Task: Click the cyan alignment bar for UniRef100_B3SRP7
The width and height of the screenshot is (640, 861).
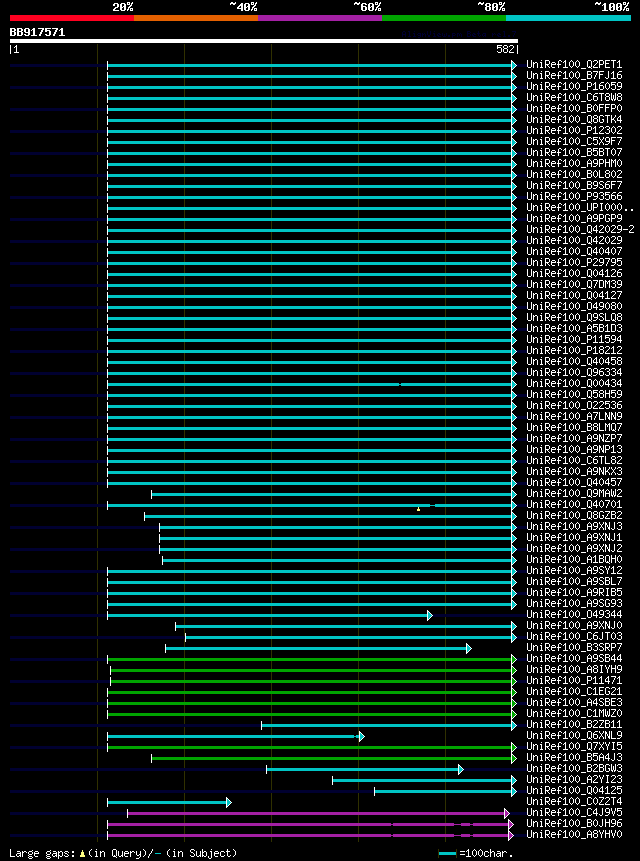Action: click(318, 648)
